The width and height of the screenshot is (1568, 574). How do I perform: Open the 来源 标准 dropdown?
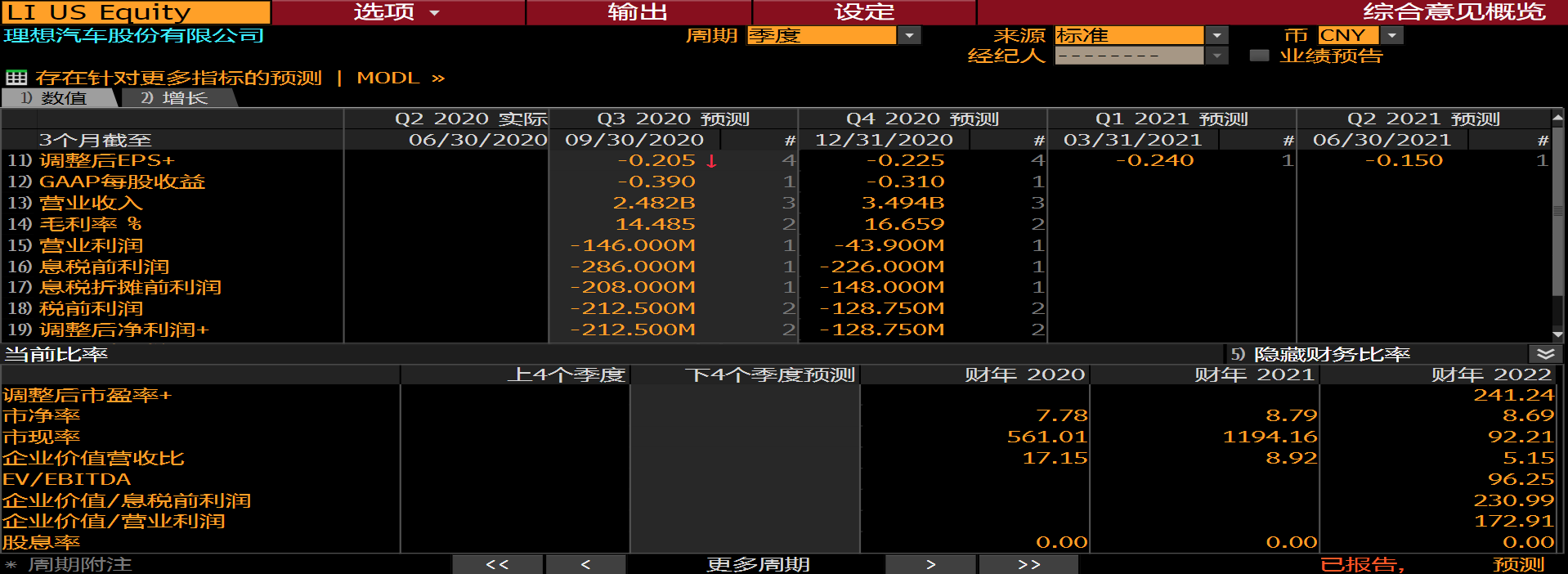tap(1216, 35)
